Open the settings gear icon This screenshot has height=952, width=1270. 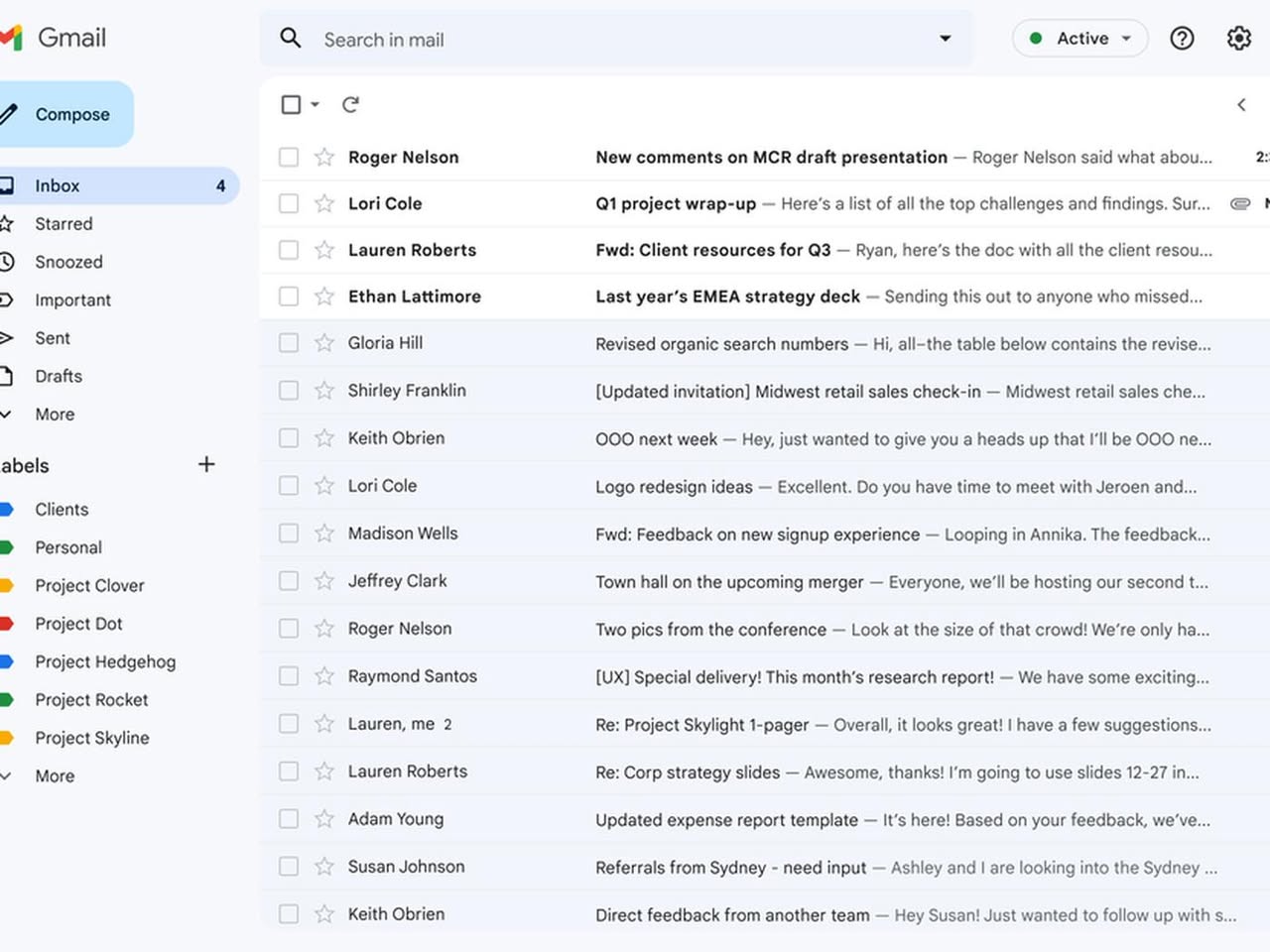[1238, 39]
